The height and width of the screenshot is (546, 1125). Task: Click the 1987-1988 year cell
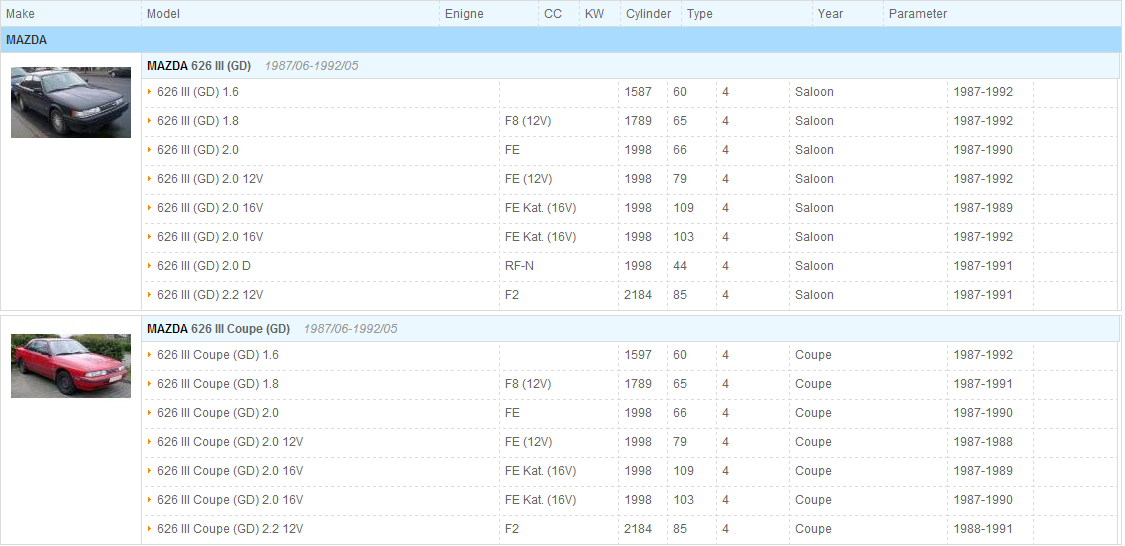(x=983, y=442)
